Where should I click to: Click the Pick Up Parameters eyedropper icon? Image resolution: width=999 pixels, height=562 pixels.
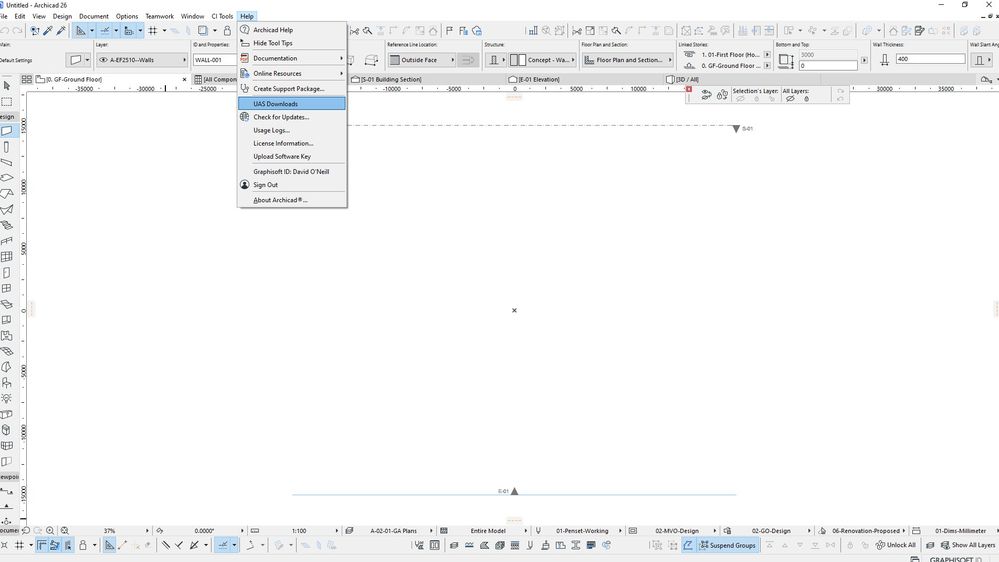coord(48,31)
